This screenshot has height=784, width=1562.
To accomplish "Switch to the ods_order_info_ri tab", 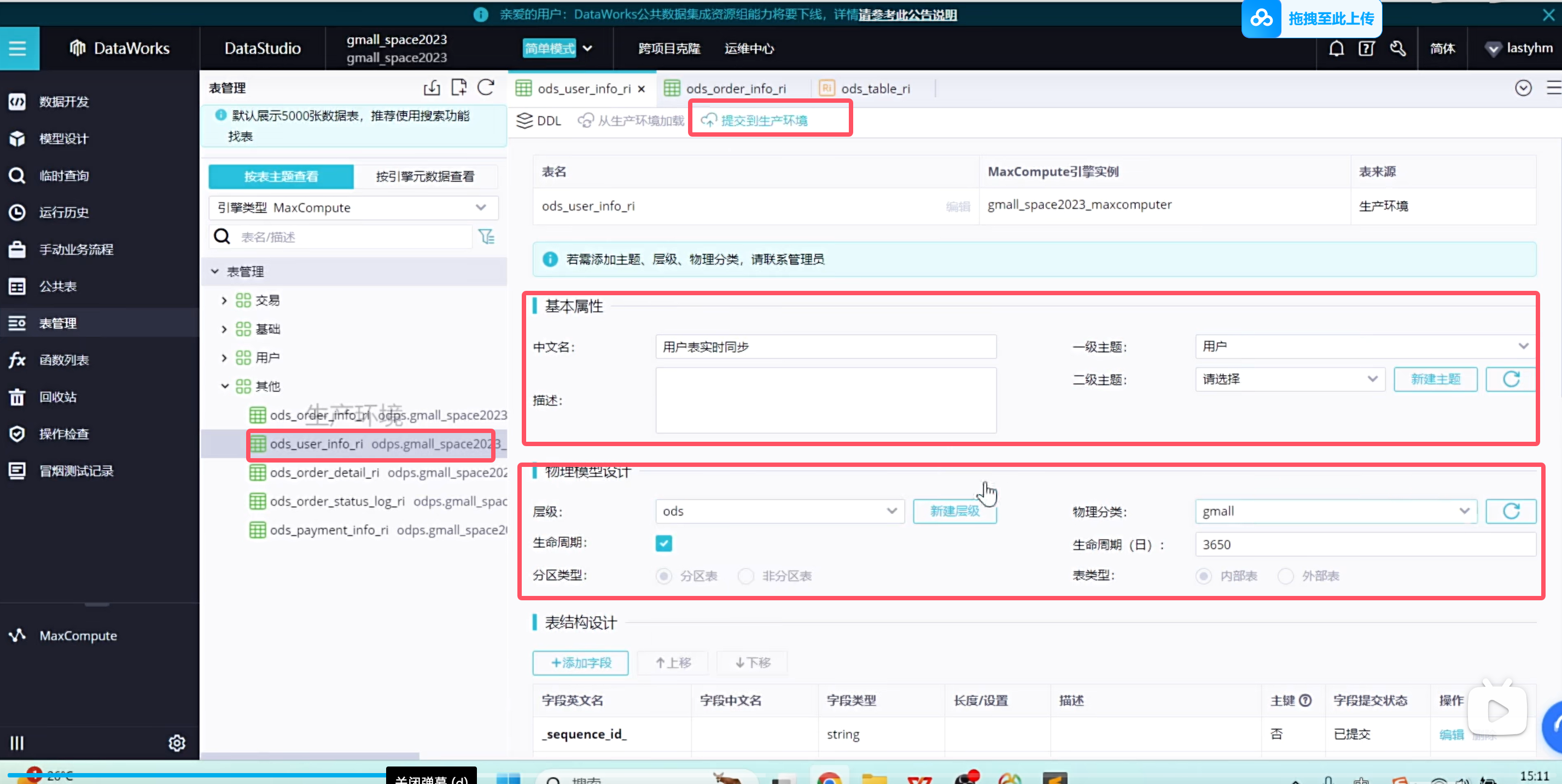I will click(735, 89).
